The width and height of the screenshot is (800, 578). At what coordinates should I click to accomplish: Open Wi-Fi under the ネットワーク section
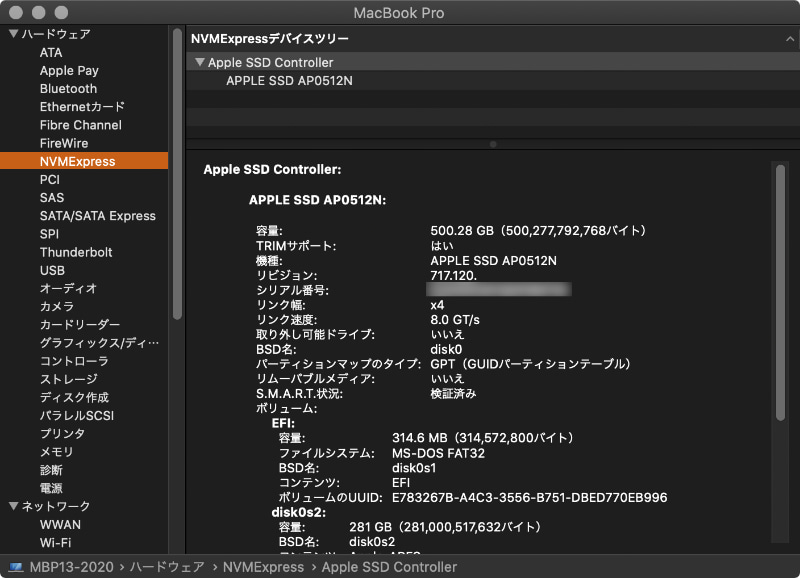[x=58, y=544]
